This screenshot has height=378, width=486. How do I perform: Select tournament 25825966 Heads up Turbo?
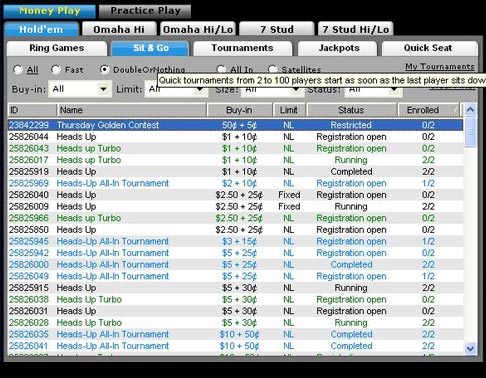tap(235, 218)
